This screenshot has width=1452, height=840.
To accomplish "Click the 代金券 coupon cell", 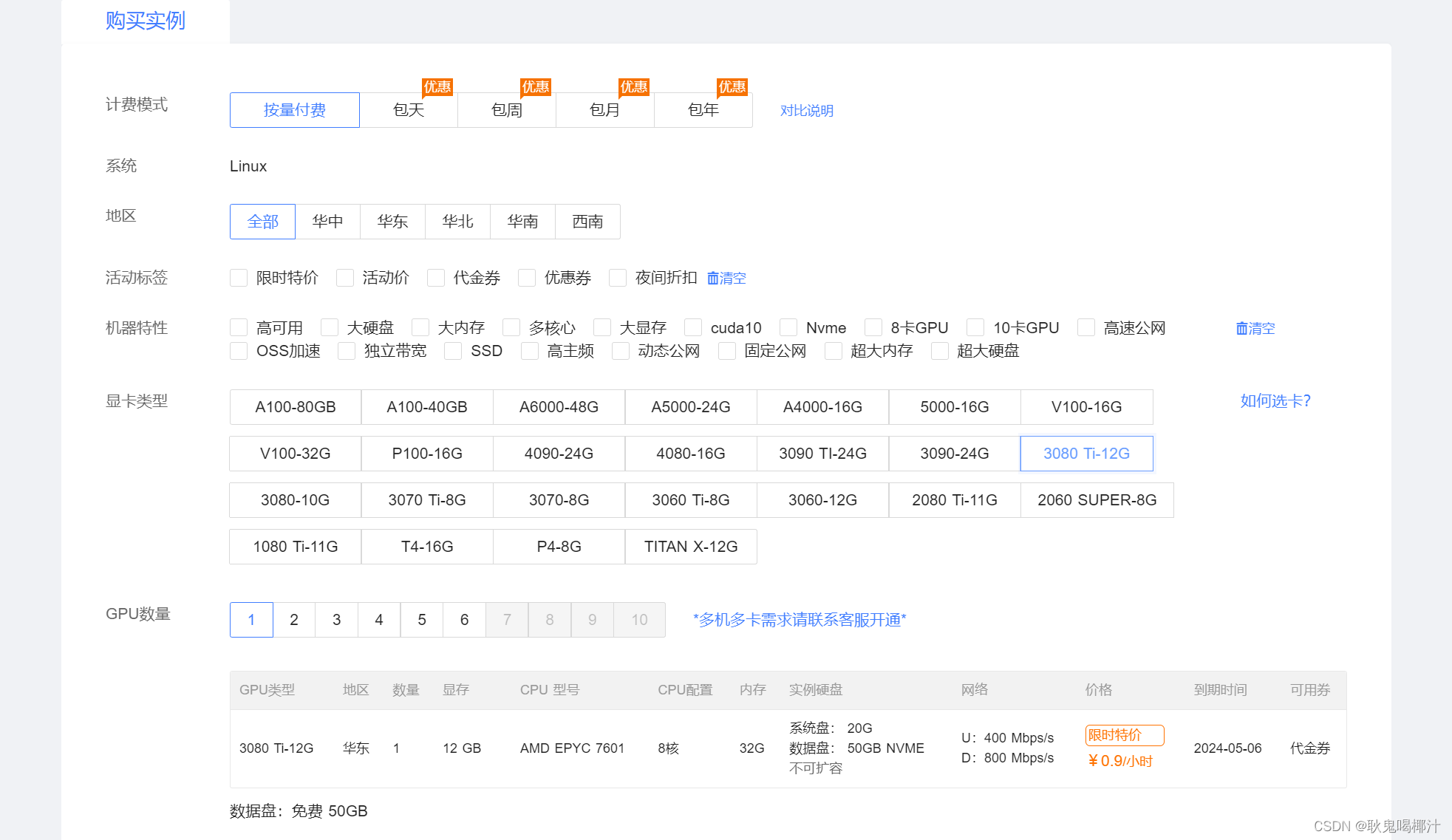I will (1309, 748).
